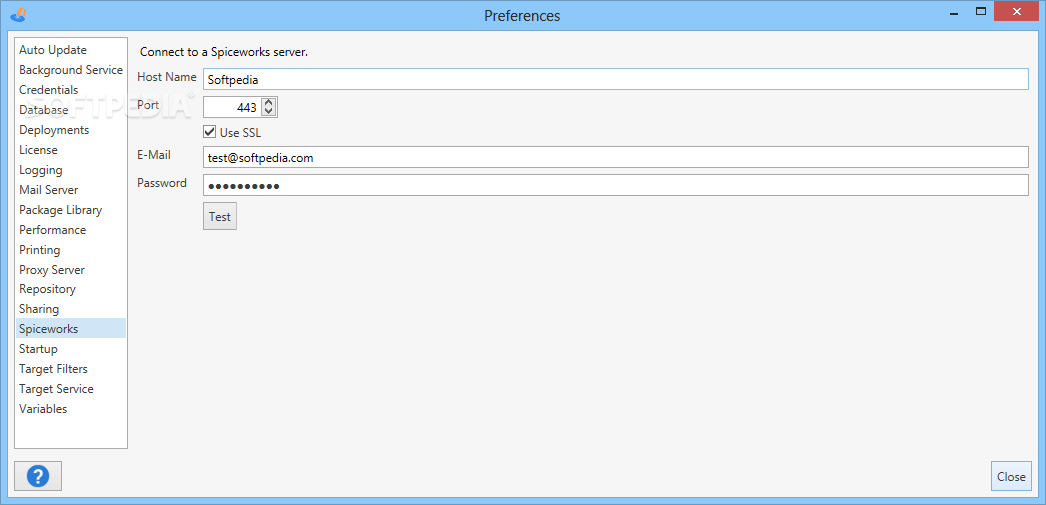This screenshot has width=1046, height=505.
Task: Go to the Credentials section
Action: 71,90
